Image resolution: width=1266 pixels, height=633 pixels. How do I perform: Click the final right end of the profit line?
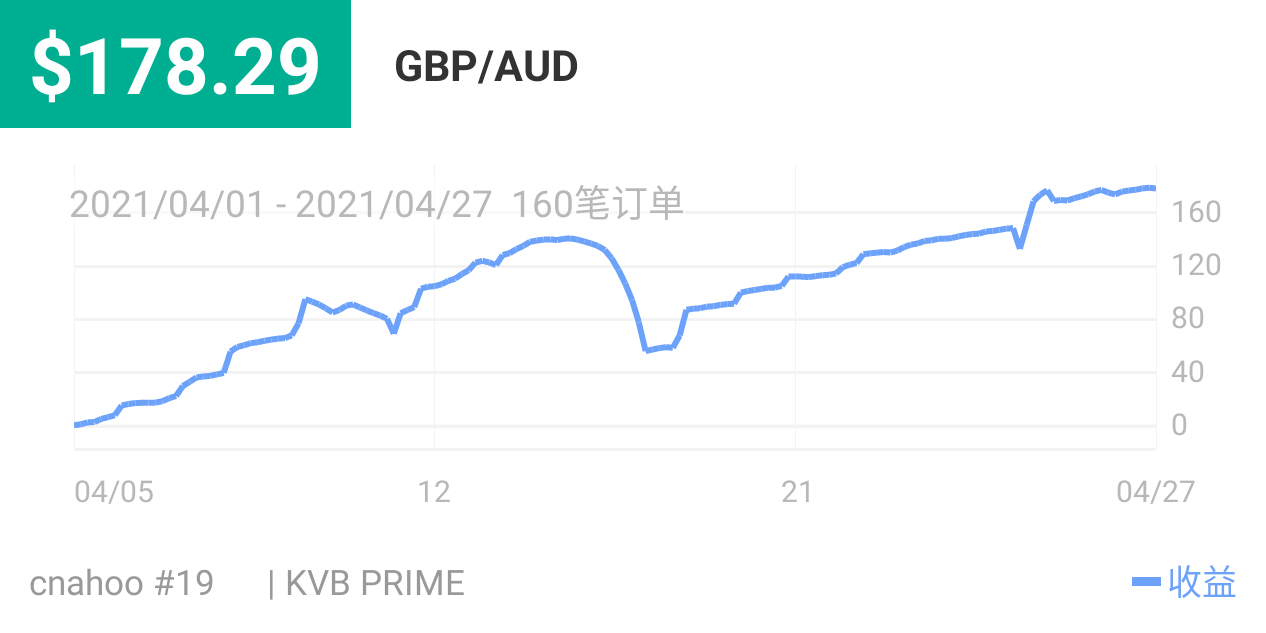(x=1154, y=188)
